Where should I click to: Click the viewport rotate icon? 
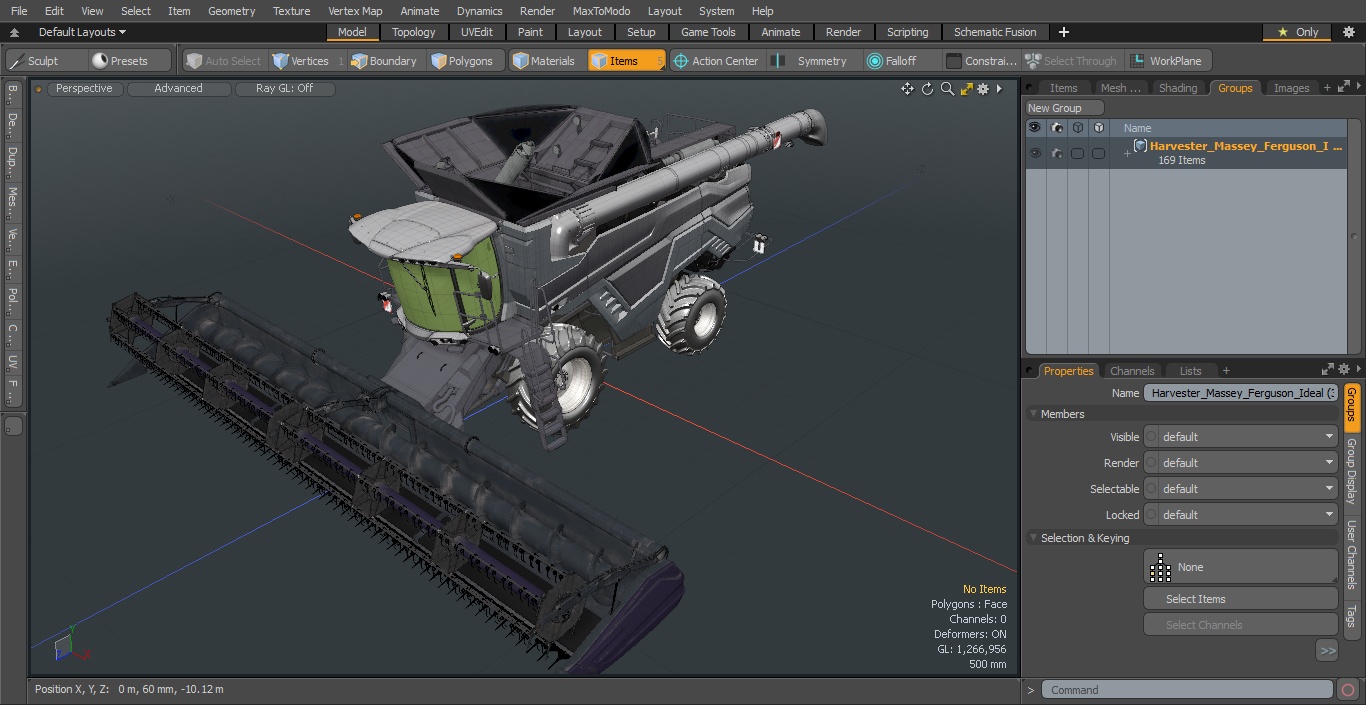927,89
